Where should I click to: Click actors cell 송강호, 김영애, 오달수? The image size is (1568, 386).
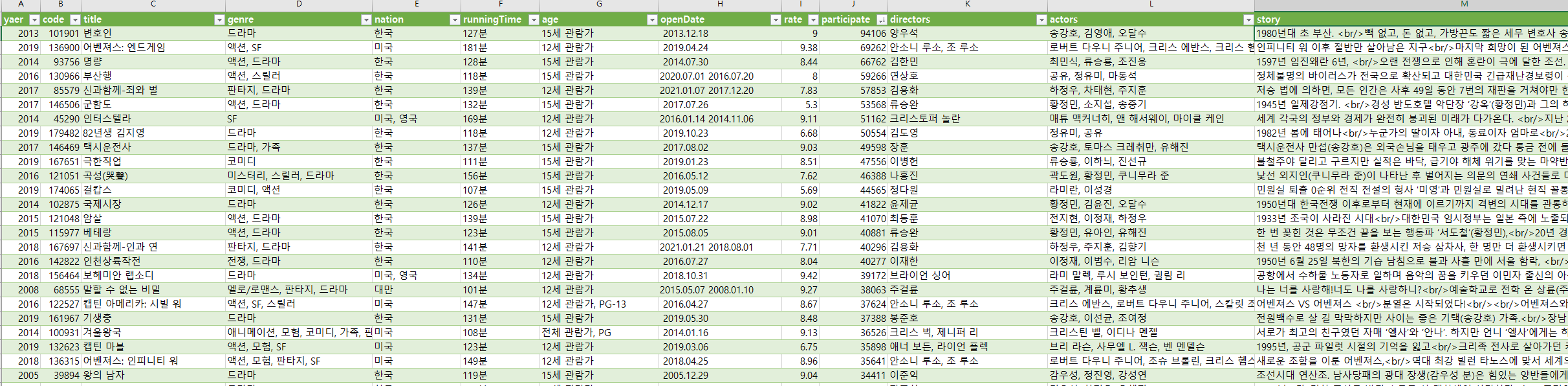tap(1151, 33)
